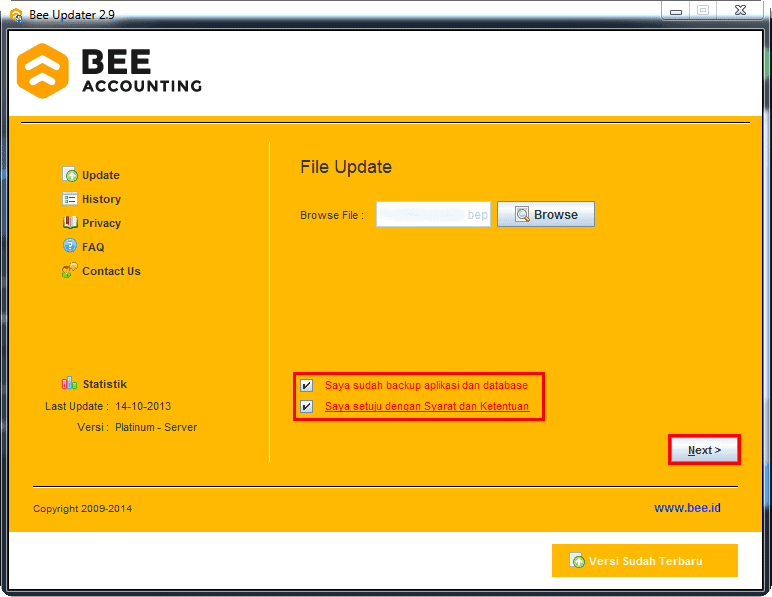Screen dimensions: 772x597
Task: Click the Statistik bar chart icon
Action: [69, 383]
